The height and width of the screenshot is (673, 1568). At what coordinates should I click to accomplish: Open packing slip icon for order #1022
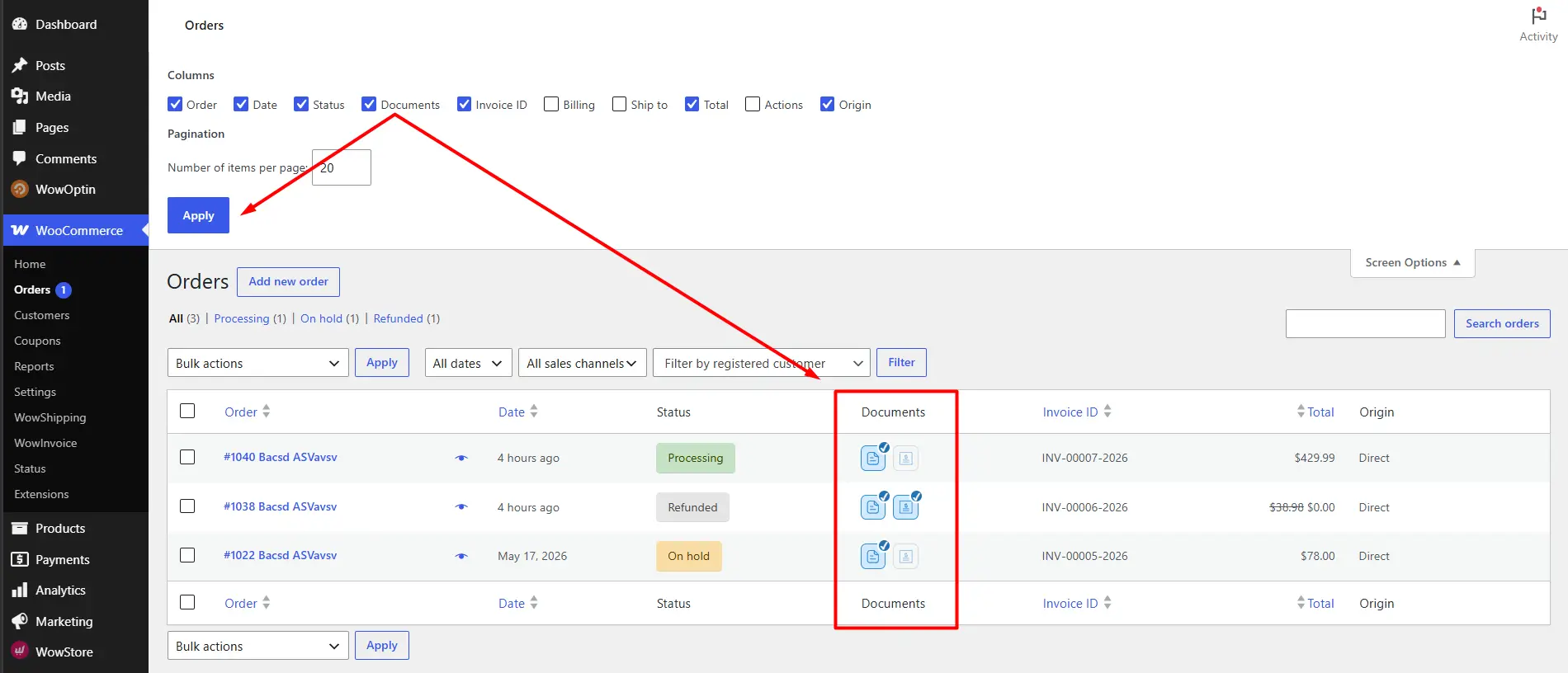906,556
